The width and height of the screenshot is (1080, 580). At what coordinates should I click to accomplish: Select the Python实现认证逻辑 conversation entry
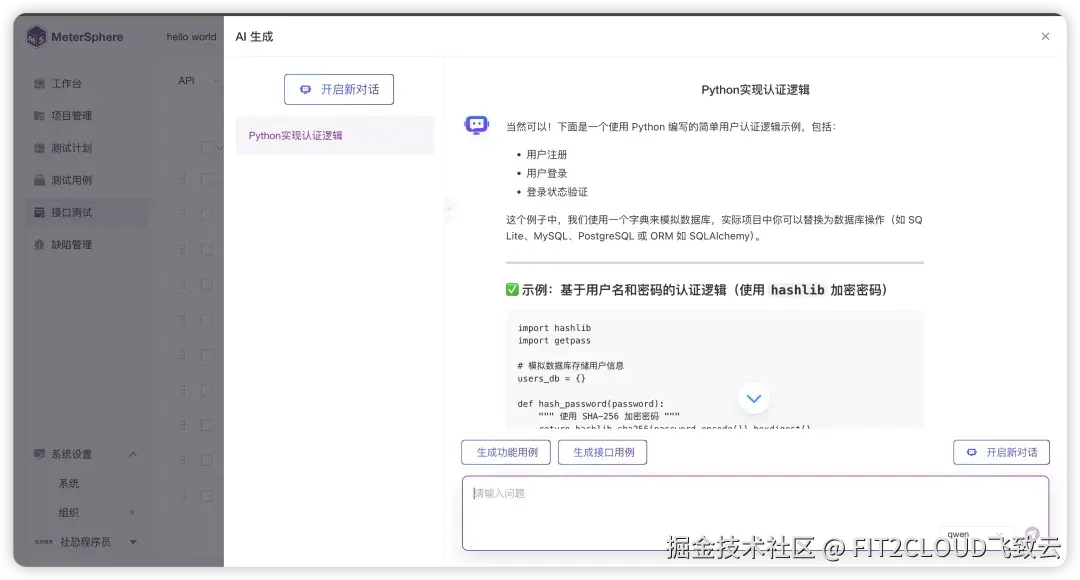335,136
